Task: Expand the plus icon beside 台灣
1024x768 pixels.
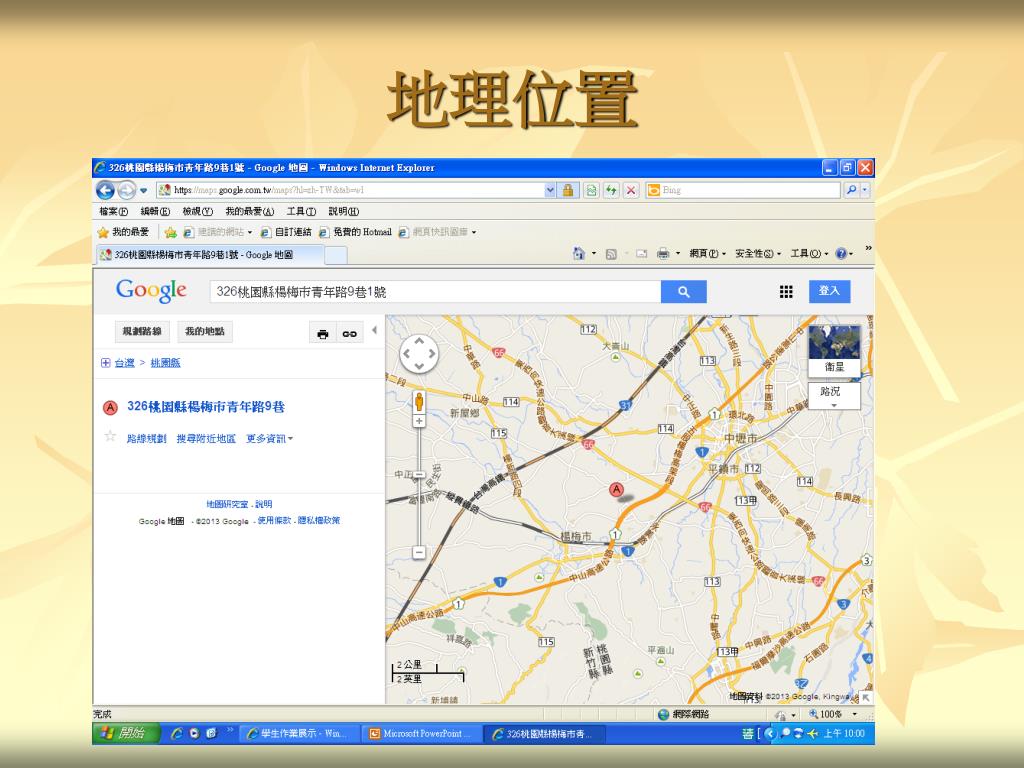Action: (x=106, y=363)
